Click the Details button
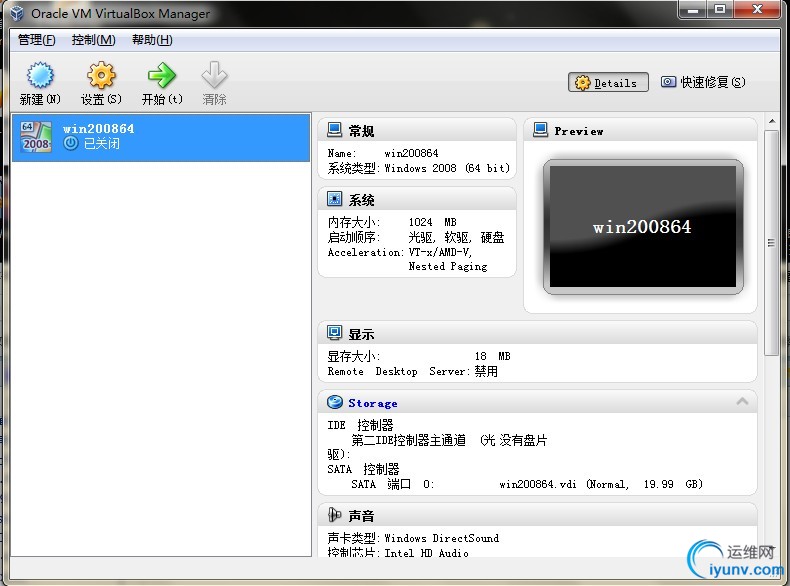Screen dimensions: 790x586 pos(608,83)
